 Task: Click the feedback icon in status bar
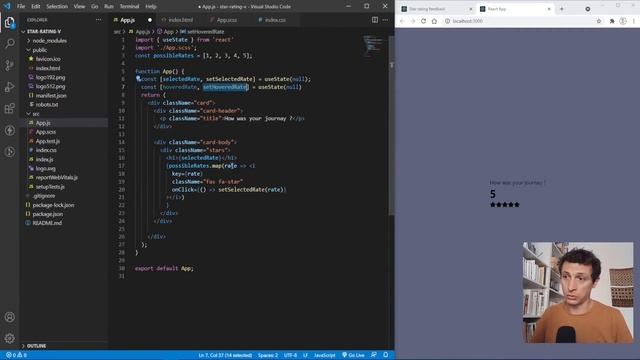tap(373, 355)
